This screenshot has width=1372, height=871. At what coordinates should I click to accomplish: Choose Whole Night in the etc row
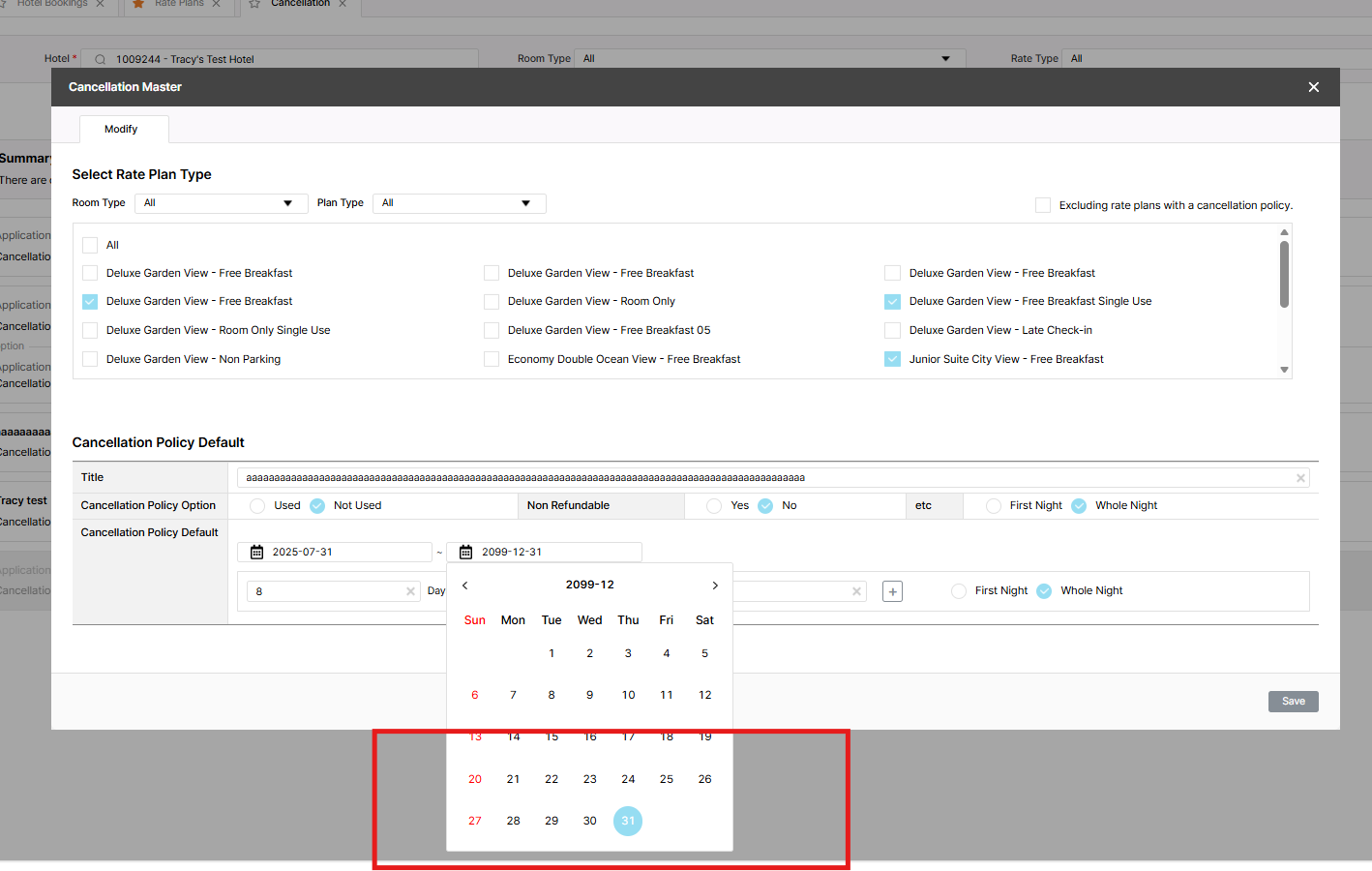coord(1079,505)
